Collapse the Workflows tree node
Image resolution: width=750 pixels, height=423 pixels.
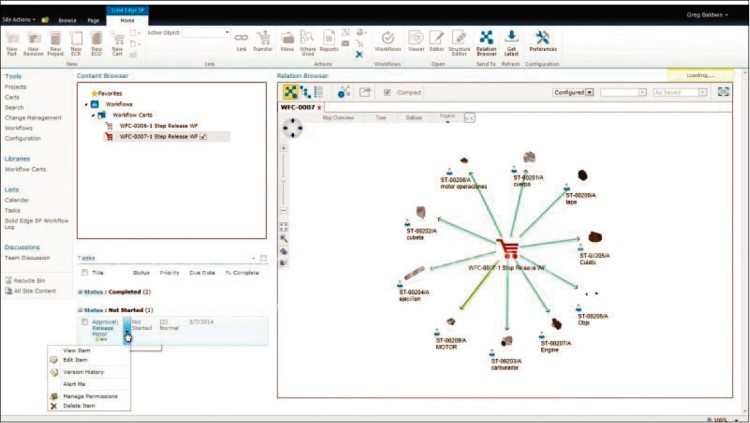click(x=85, y=104)
